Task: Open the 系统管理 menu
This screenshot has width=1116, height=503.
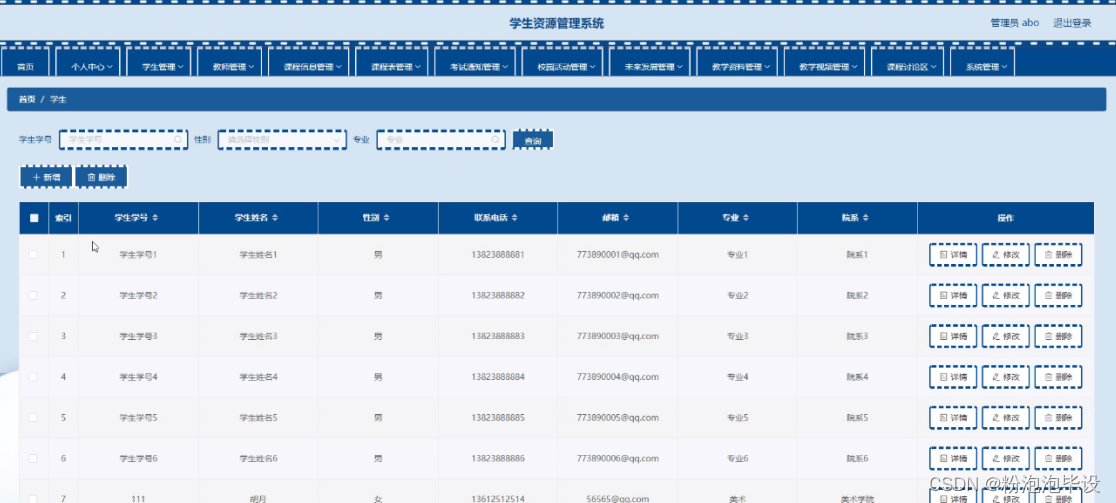Action: tap(982, 63)
